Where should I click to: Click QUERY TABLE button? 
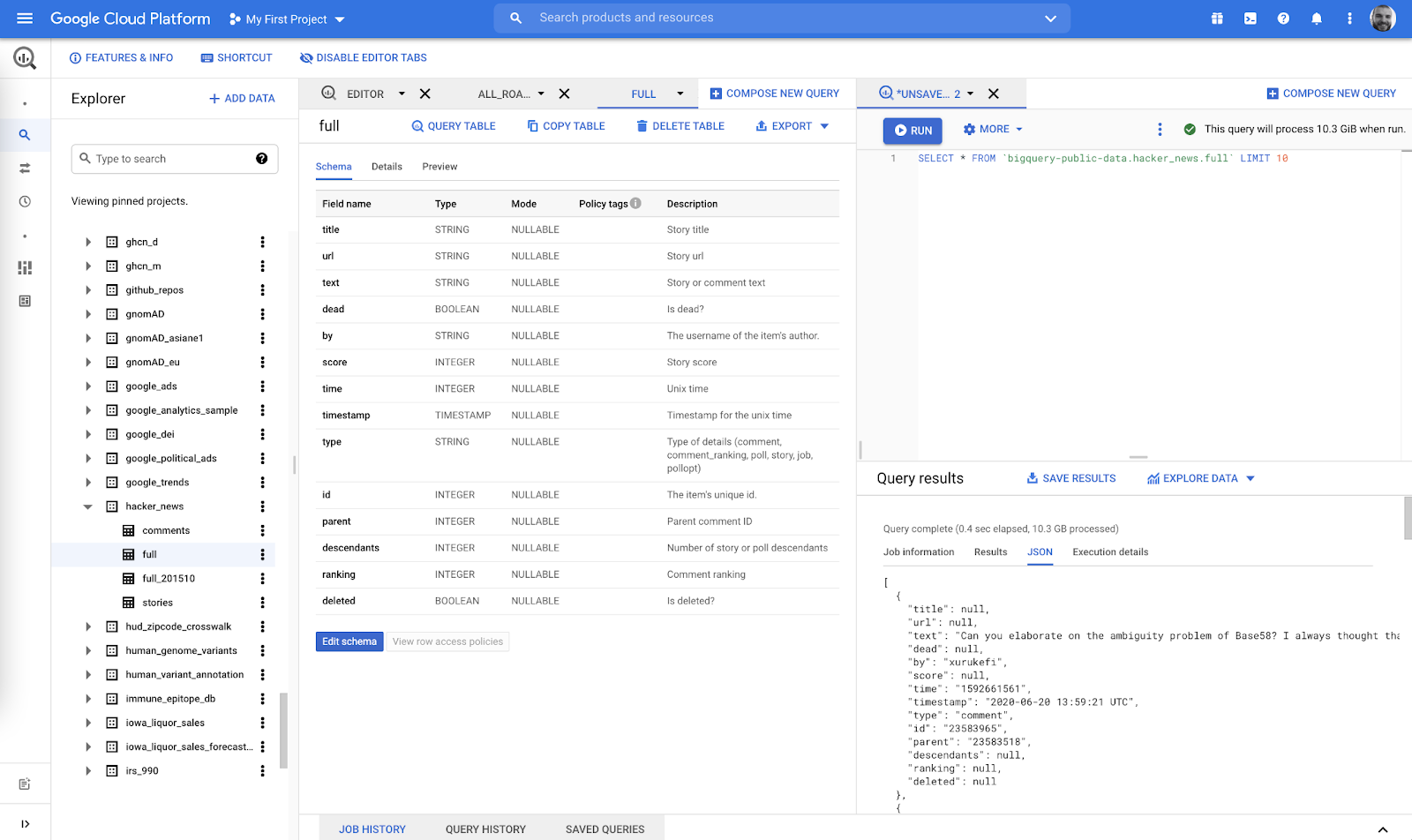454,126
